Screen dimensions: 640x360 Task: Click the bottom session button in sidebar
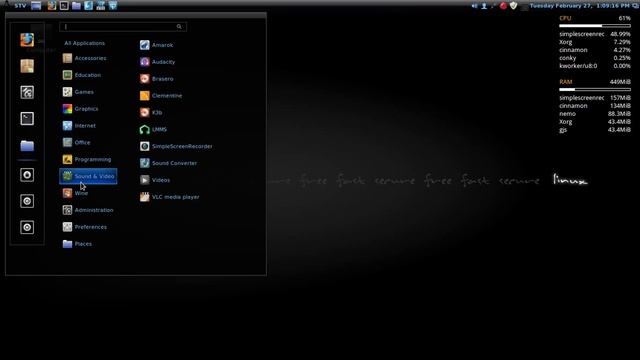point(27,227)
